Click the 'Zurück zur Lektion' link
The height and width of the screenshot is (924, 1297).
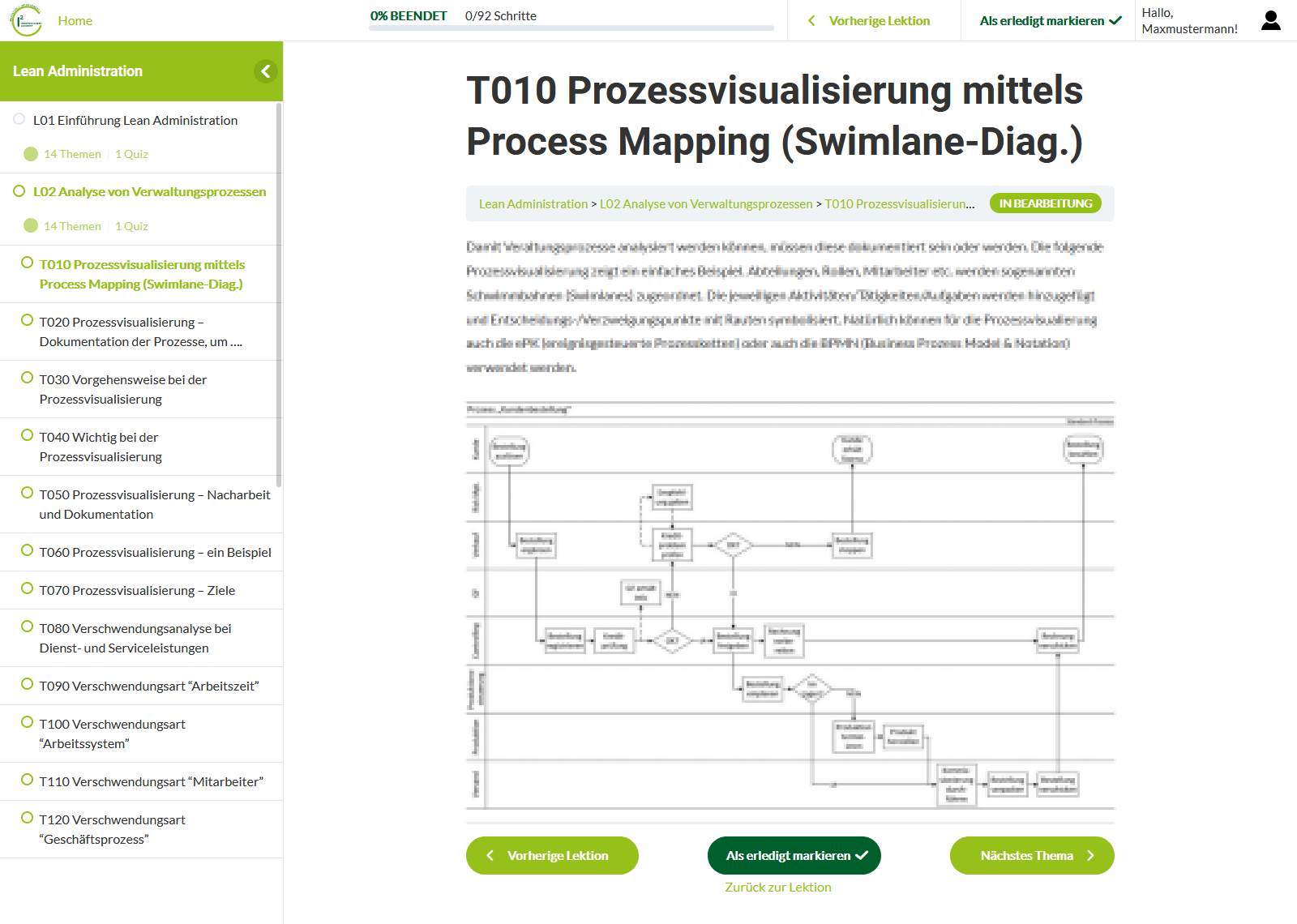pyautogui.click(x=777, y=887)
